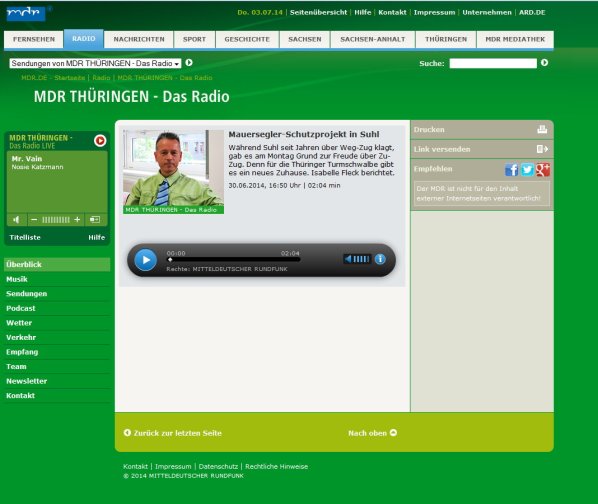Share on Twitter
This screenshot has width=598, height=504.
527,170
